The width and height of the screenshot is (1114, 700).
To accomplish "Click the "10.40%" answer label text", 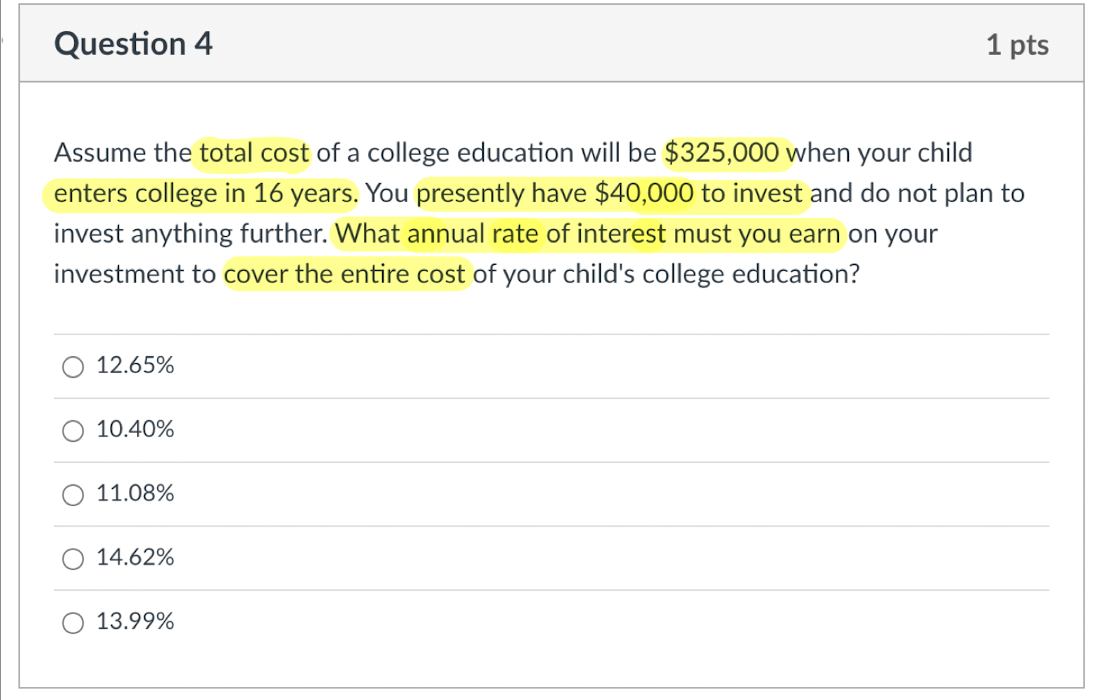I will pos(135,430).
